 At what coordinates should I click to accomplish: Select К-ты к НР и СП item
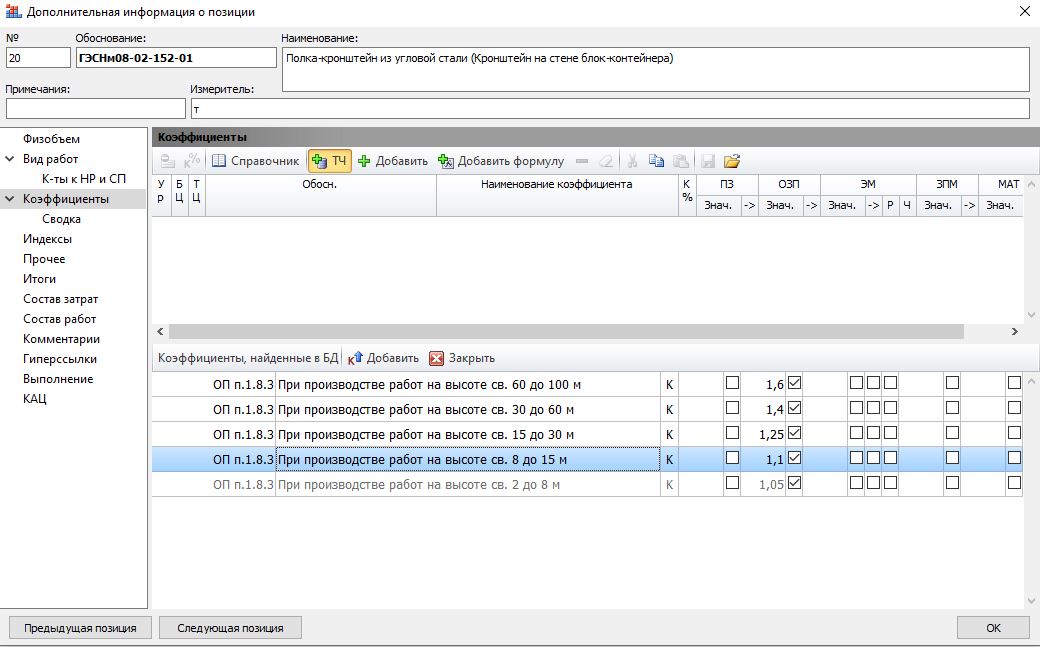coord(84,179)
